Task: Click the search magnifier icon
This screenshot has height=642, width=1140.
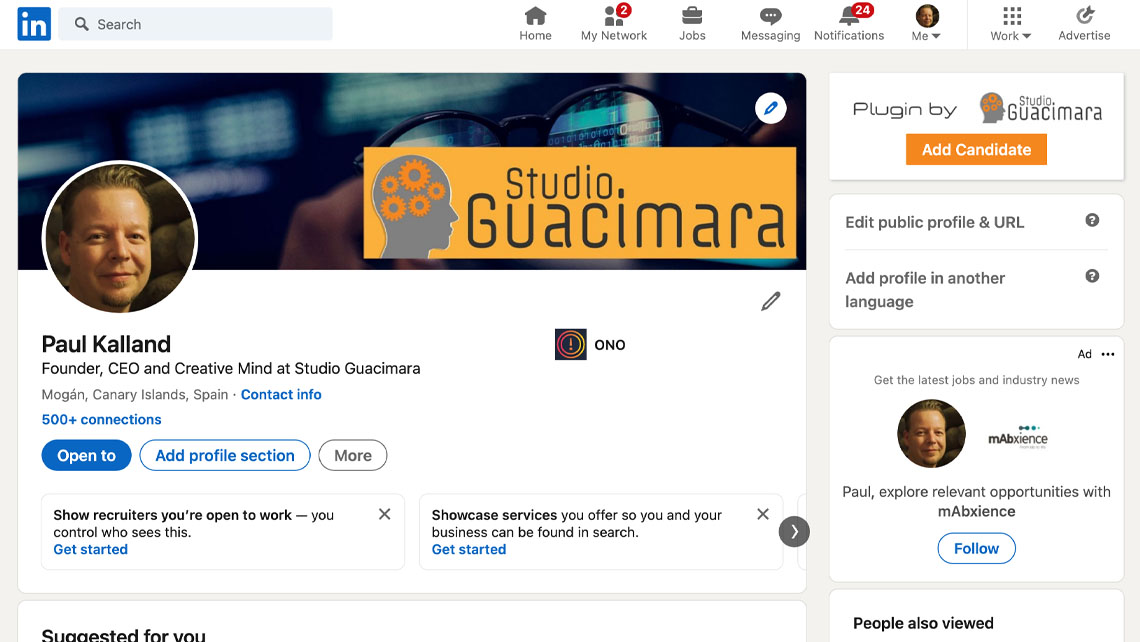Action: [x=81, y=24]
